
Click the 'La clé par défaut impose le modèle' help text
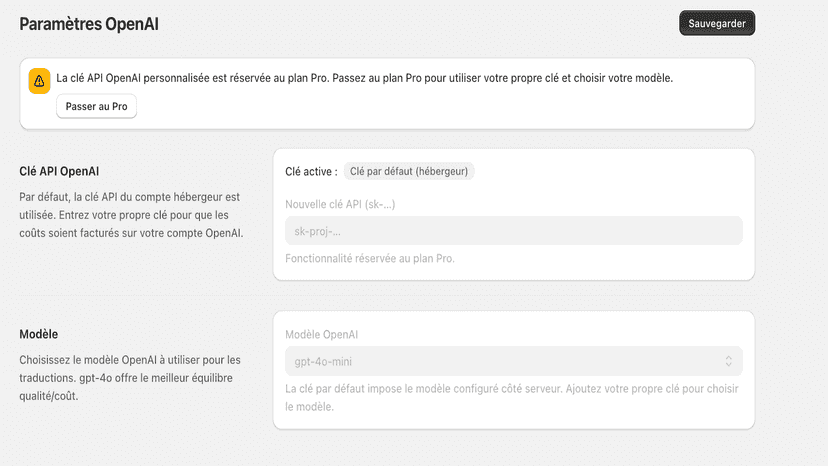point(512,398)
